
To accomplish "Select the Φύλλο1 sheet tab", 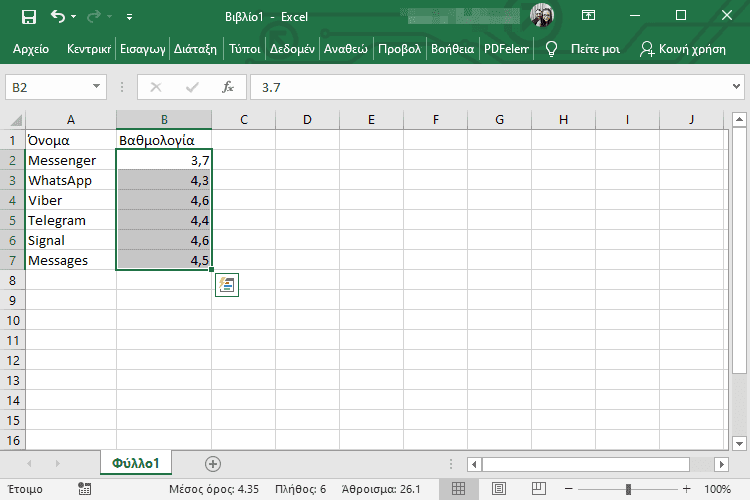I will point(136,463).
